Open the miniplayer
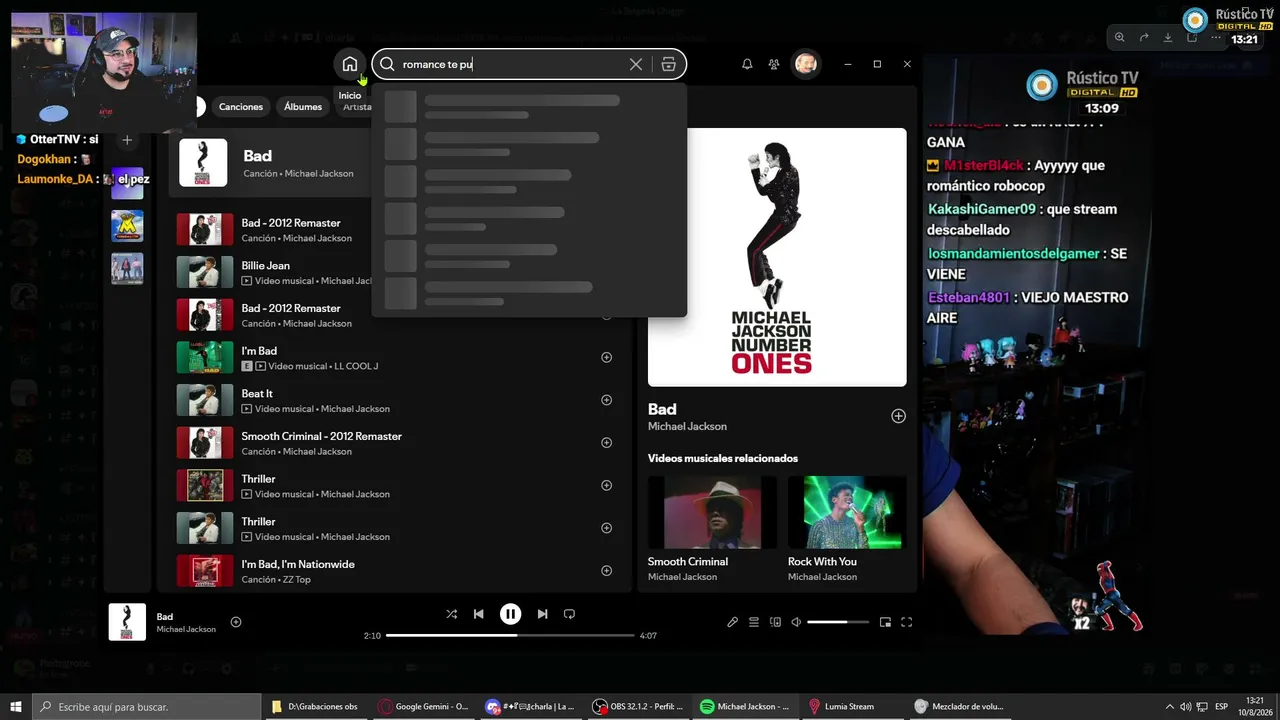Image resolution: width=1280 pixels, height=720 pixels. pyautogui.click(x=885, y=622)
